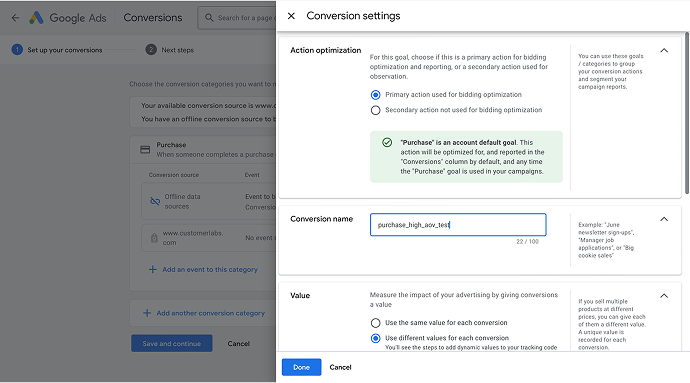690x383 pixels.
Task: Collapse the Value section
Action: (664, 296)
